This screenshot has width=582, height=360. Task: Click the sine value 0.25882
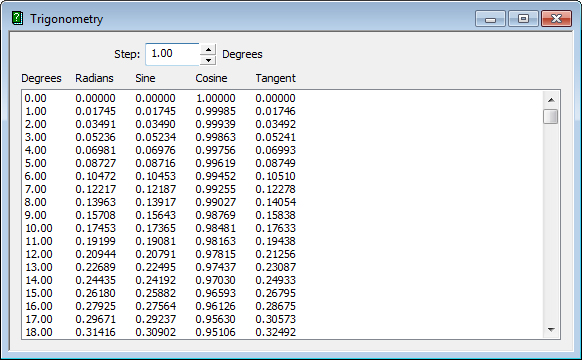click(x=156, y=293)
